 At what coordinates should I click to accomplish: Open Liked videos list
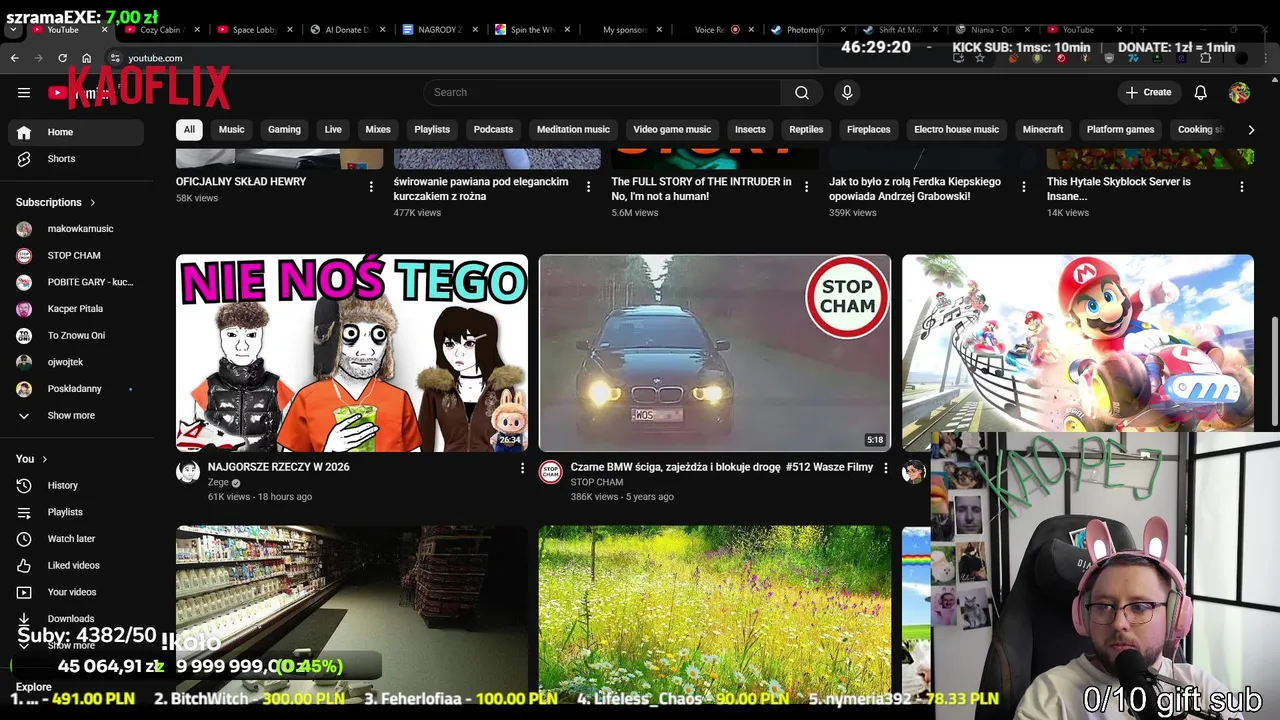[x=76, y=565]
